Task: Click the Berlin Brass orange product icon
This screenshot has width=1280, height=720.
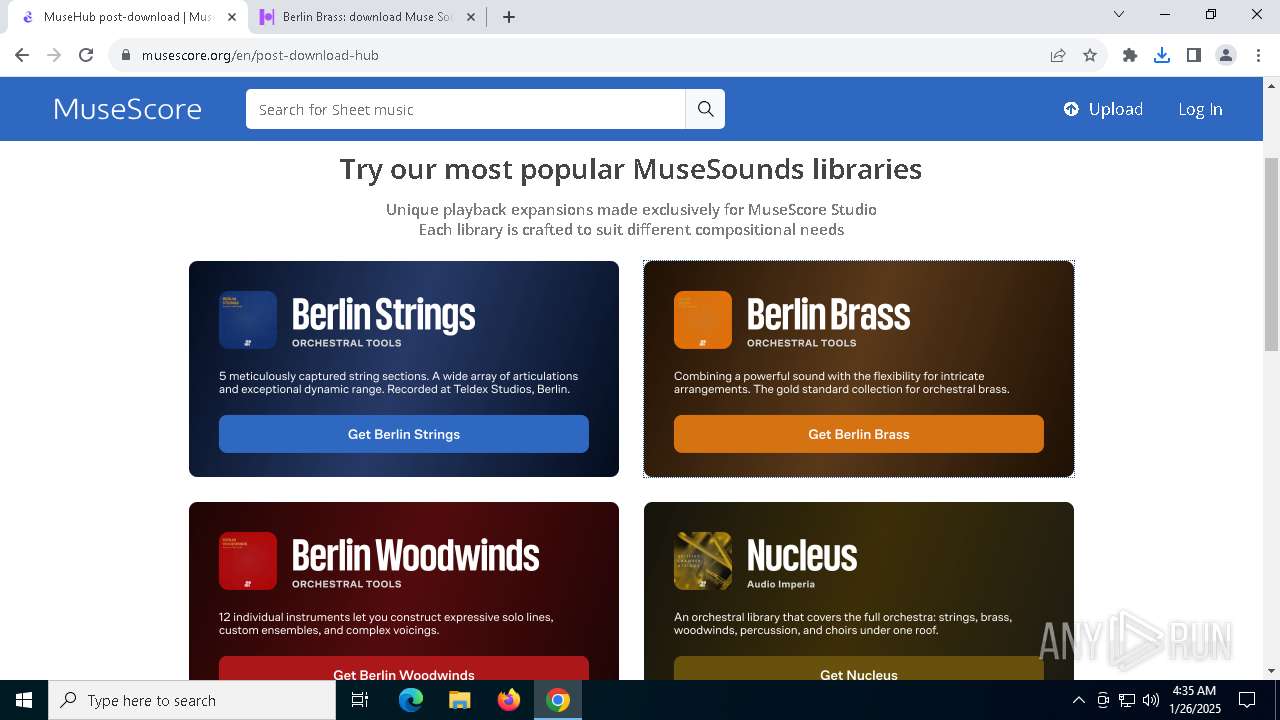Action: point(703,320)
